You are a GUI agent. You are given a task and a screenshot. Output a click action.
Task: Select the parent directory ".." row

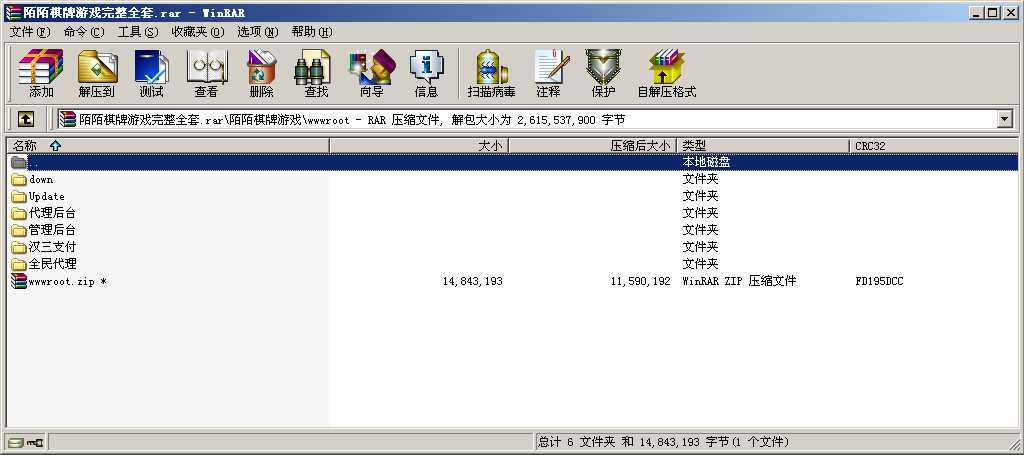coord(513,162)
